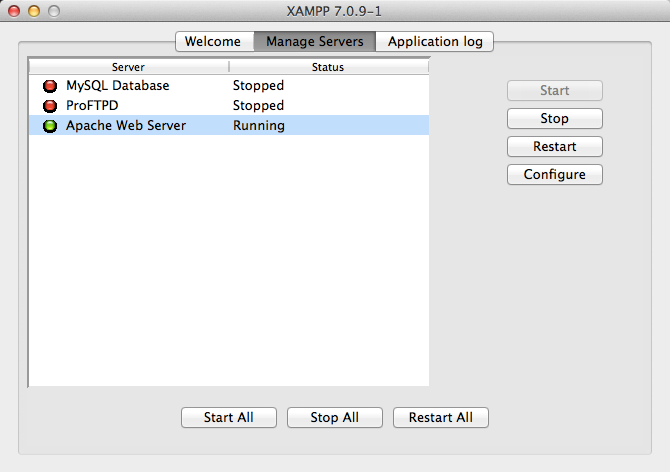This screenshot has width=670, height=472.
Task: Stop the selected Apache server
Action: coord(555,118)
